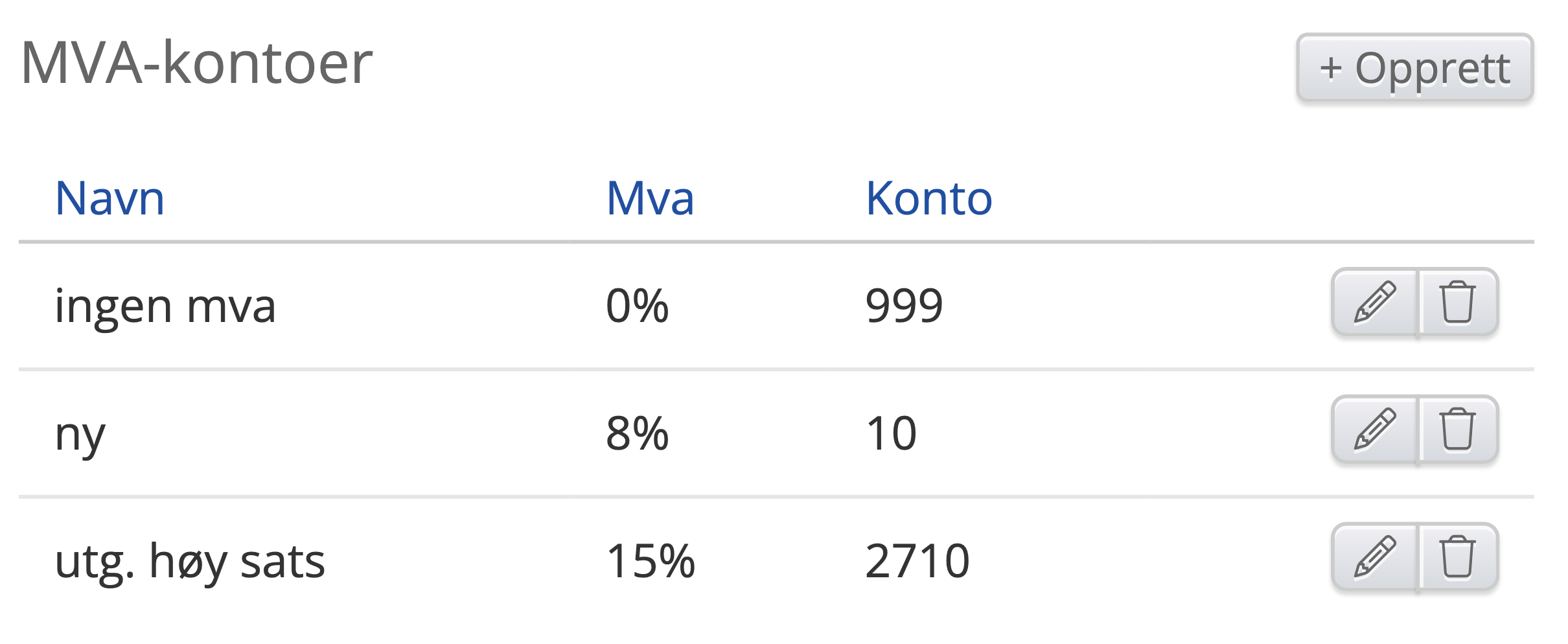
Task: Edit the 'utg. høy sats' account
Action: pyautogui.click(x=1375, y=557)
